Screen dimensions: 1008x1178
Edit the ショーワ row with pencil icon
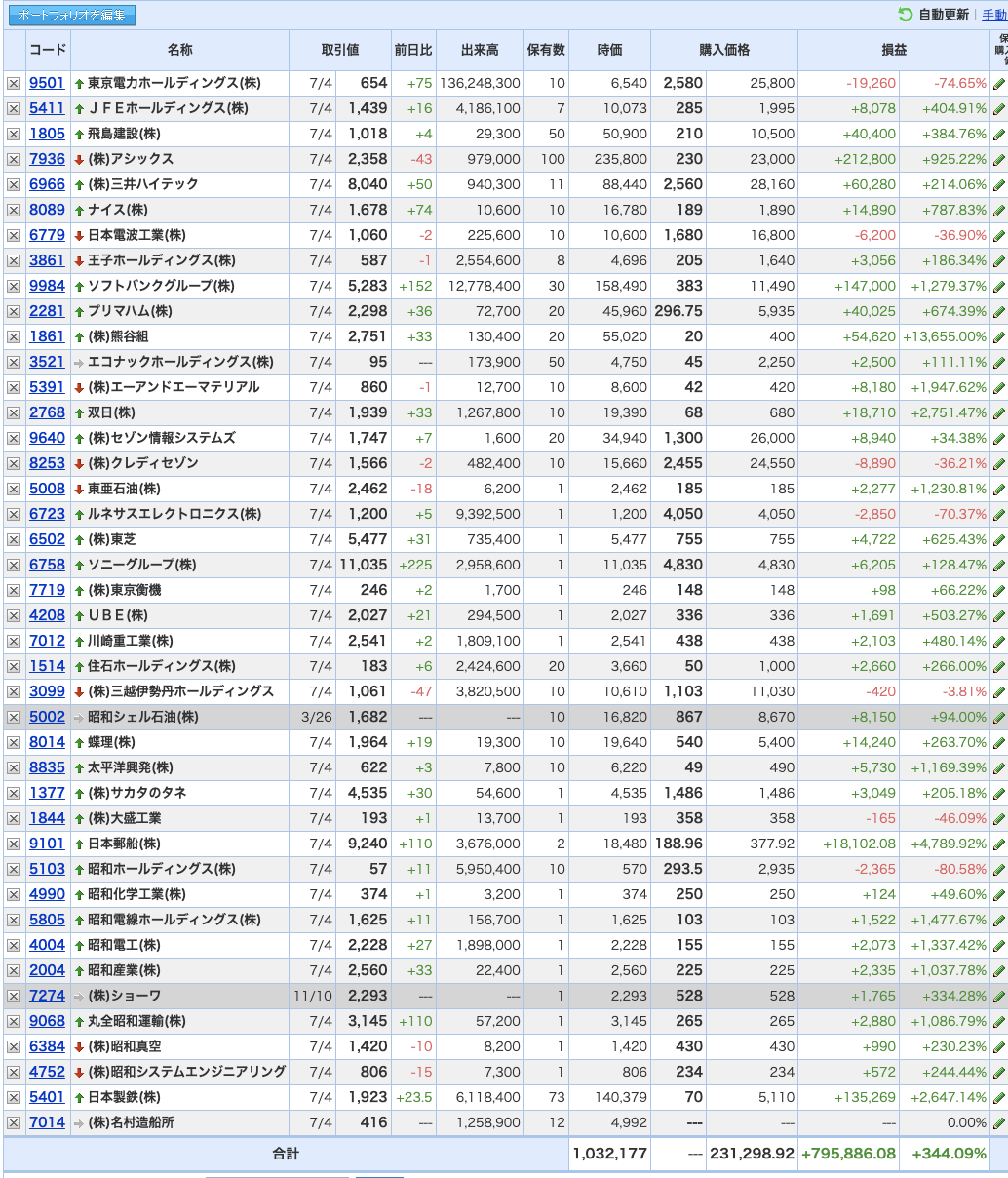tap(999, 996)
